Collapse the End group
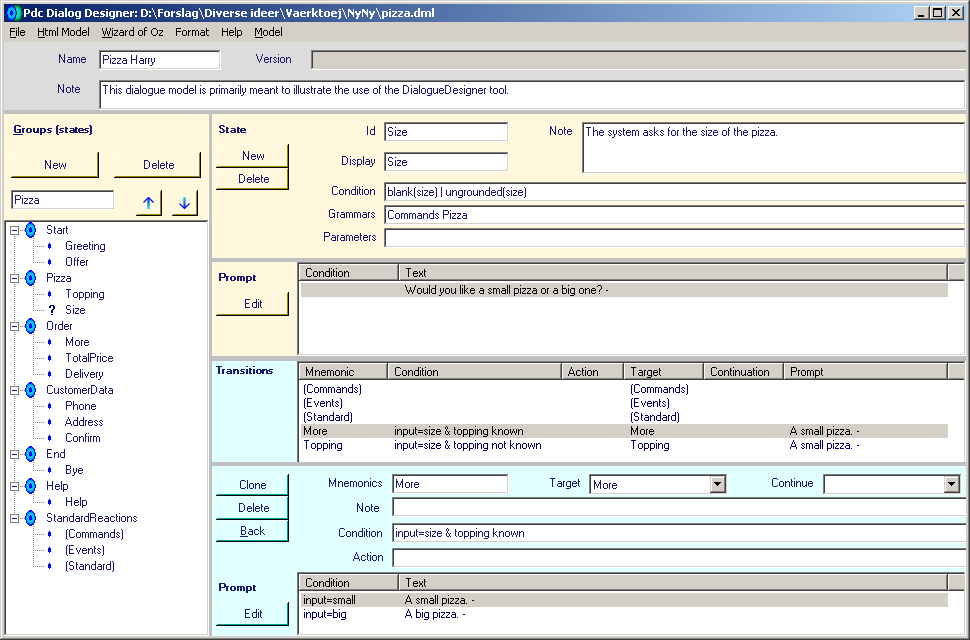 14,454
